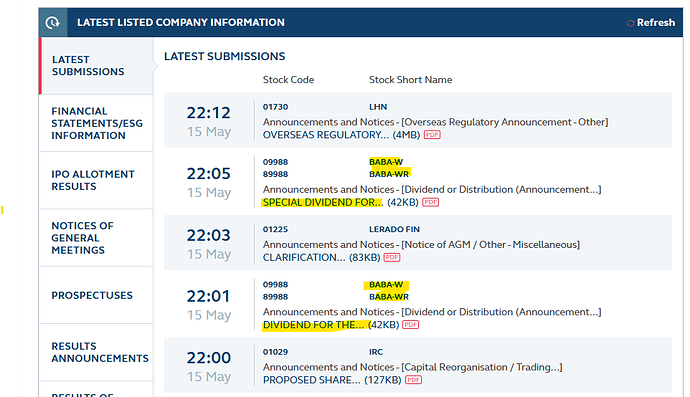Click stock code 01730 in LHN row

point(275,107)
